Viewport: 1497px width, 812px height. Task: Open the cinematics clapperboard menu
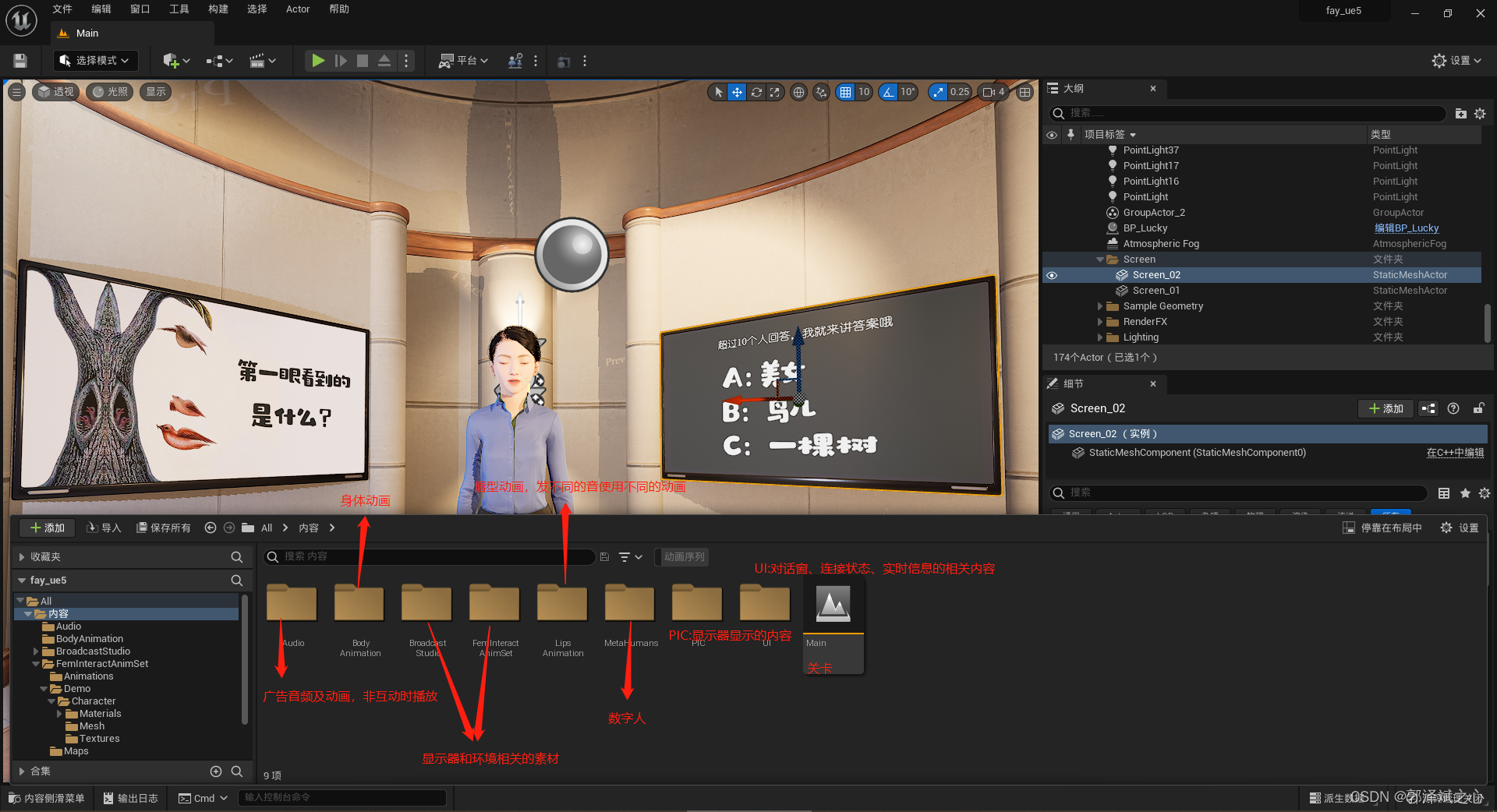(x=263, y=61)
